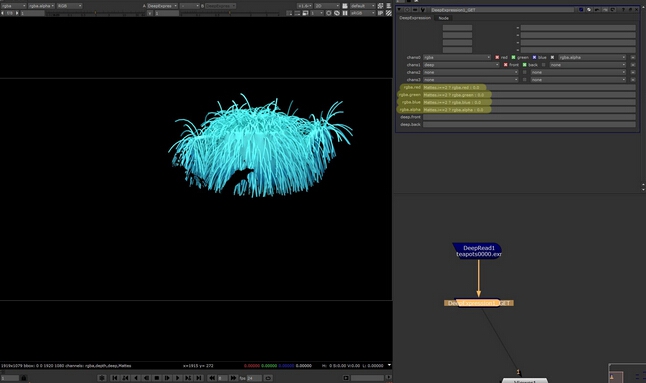Click the node color swatch in properties header
The height and width of the screenshot is (383, 646).
click(x=581, y=9)
